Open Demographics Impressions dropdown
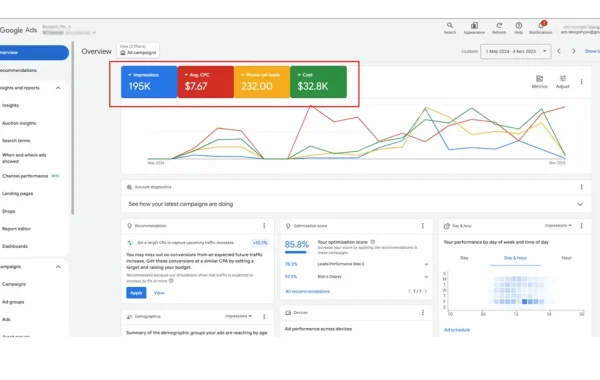 (x=238, y=316)
